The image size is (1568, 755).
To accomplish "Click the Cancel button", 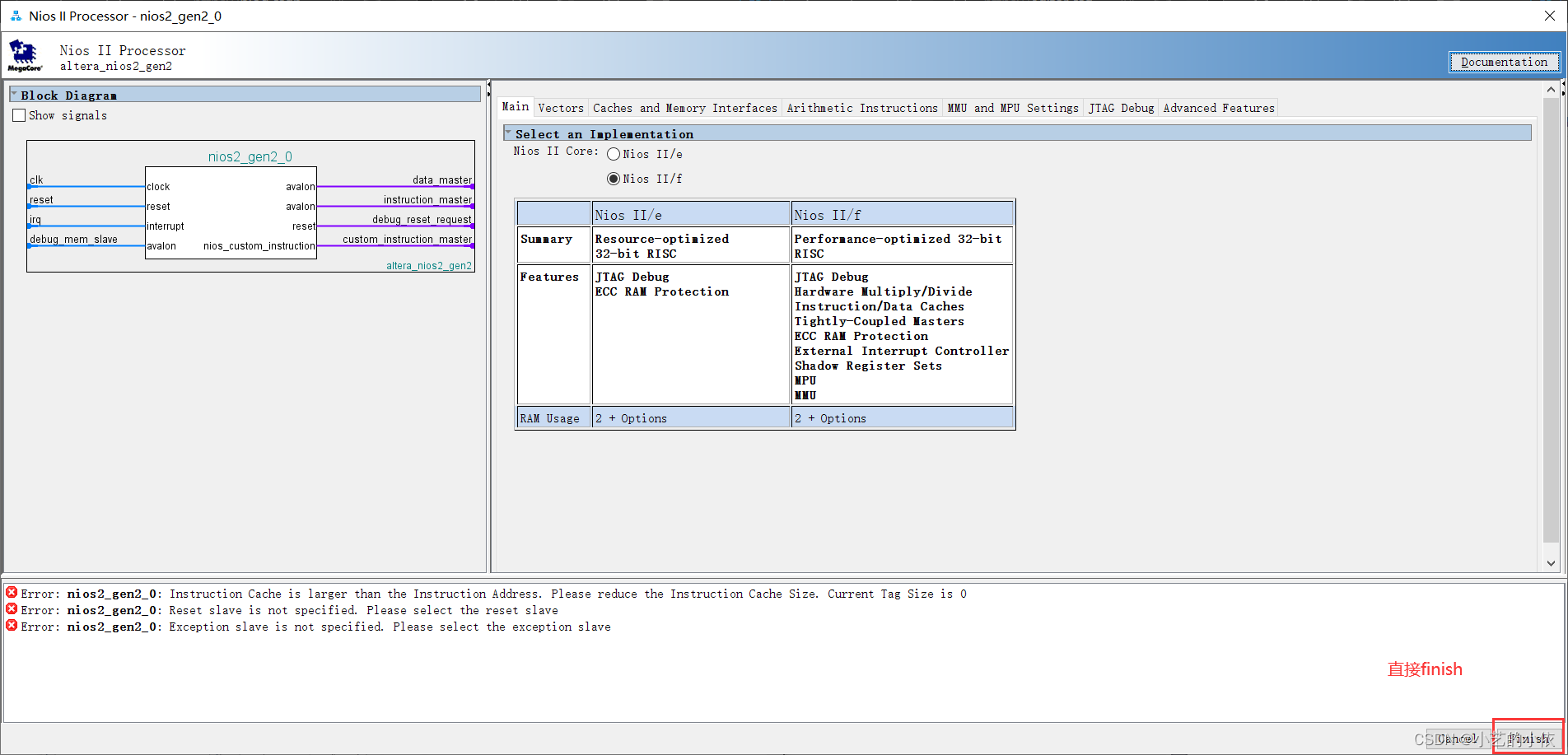I will [1458, 738].
